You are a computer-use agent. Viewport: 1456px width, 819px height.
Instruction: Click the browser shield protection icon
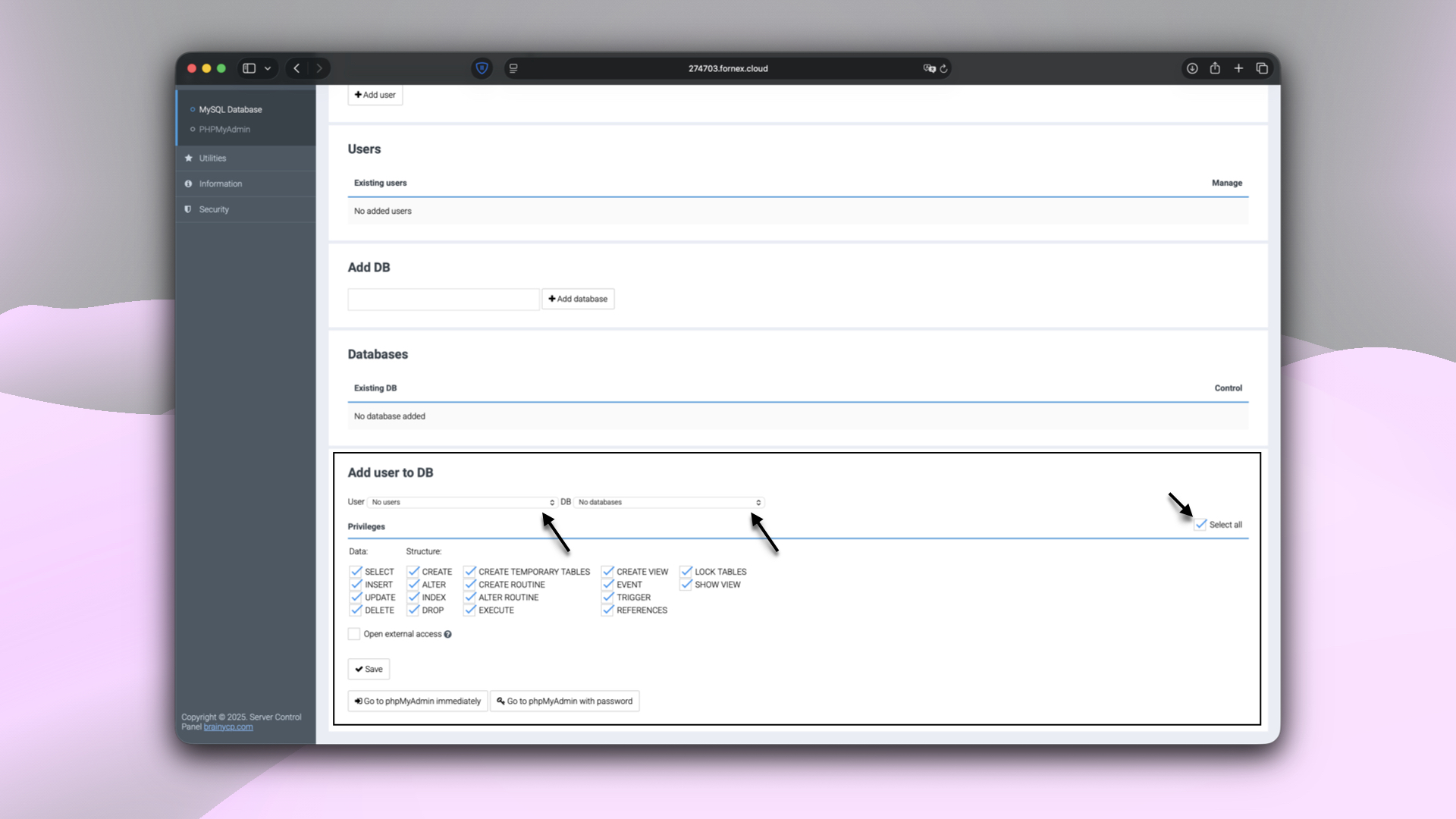pyautogui.click(x=482, y=68)
